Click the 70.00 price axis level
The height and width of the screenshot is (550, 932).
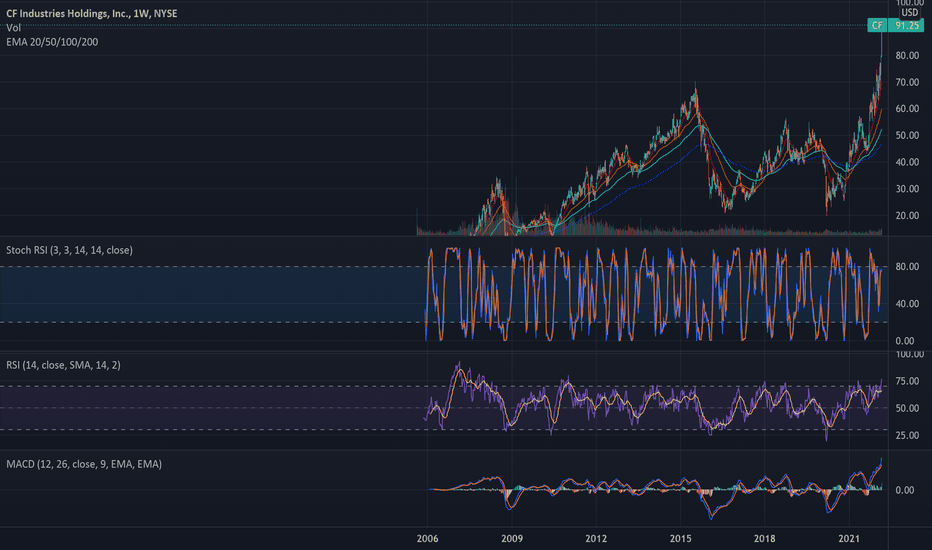(907, 83)
